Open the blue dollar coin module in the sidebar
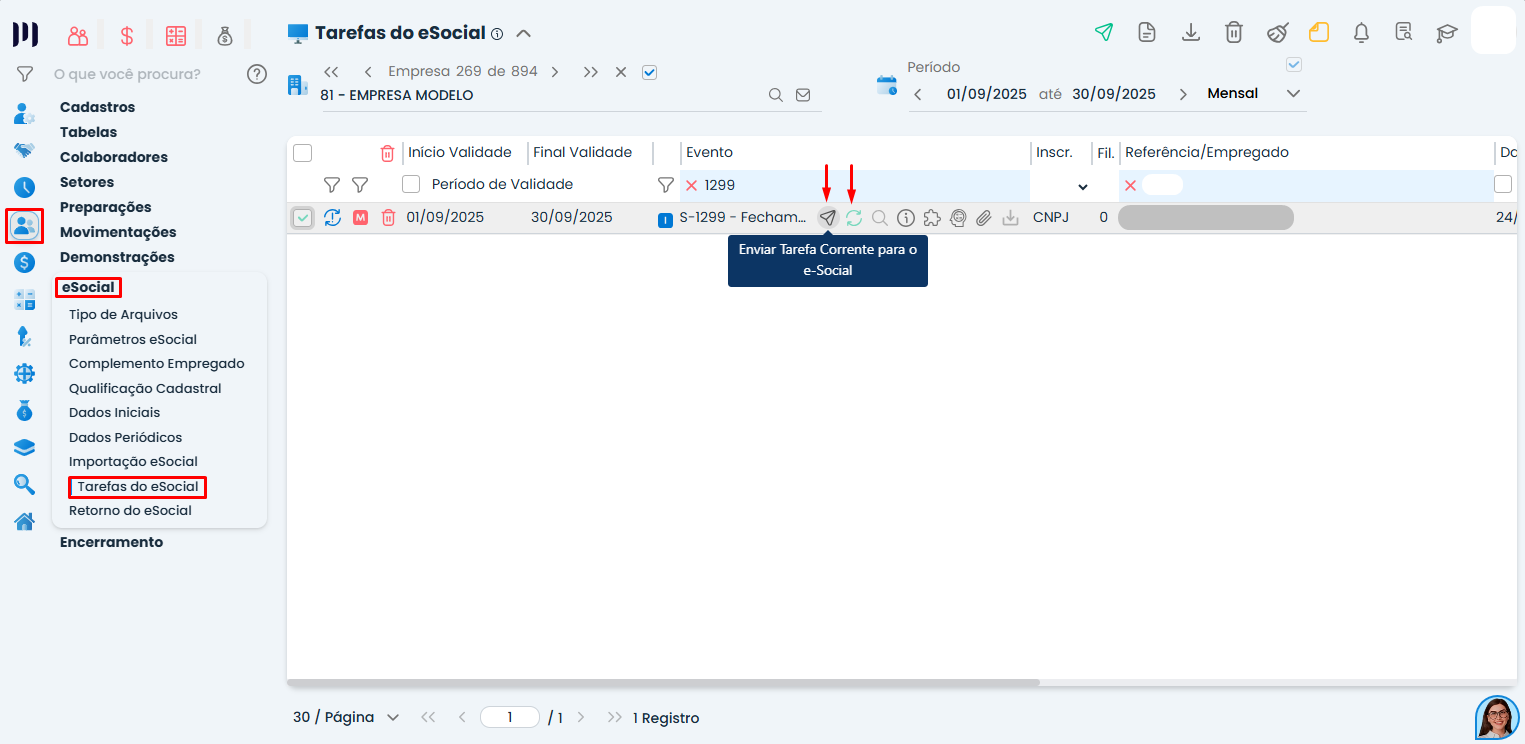This screenshot has height=744, width=1525. (24, 262)
